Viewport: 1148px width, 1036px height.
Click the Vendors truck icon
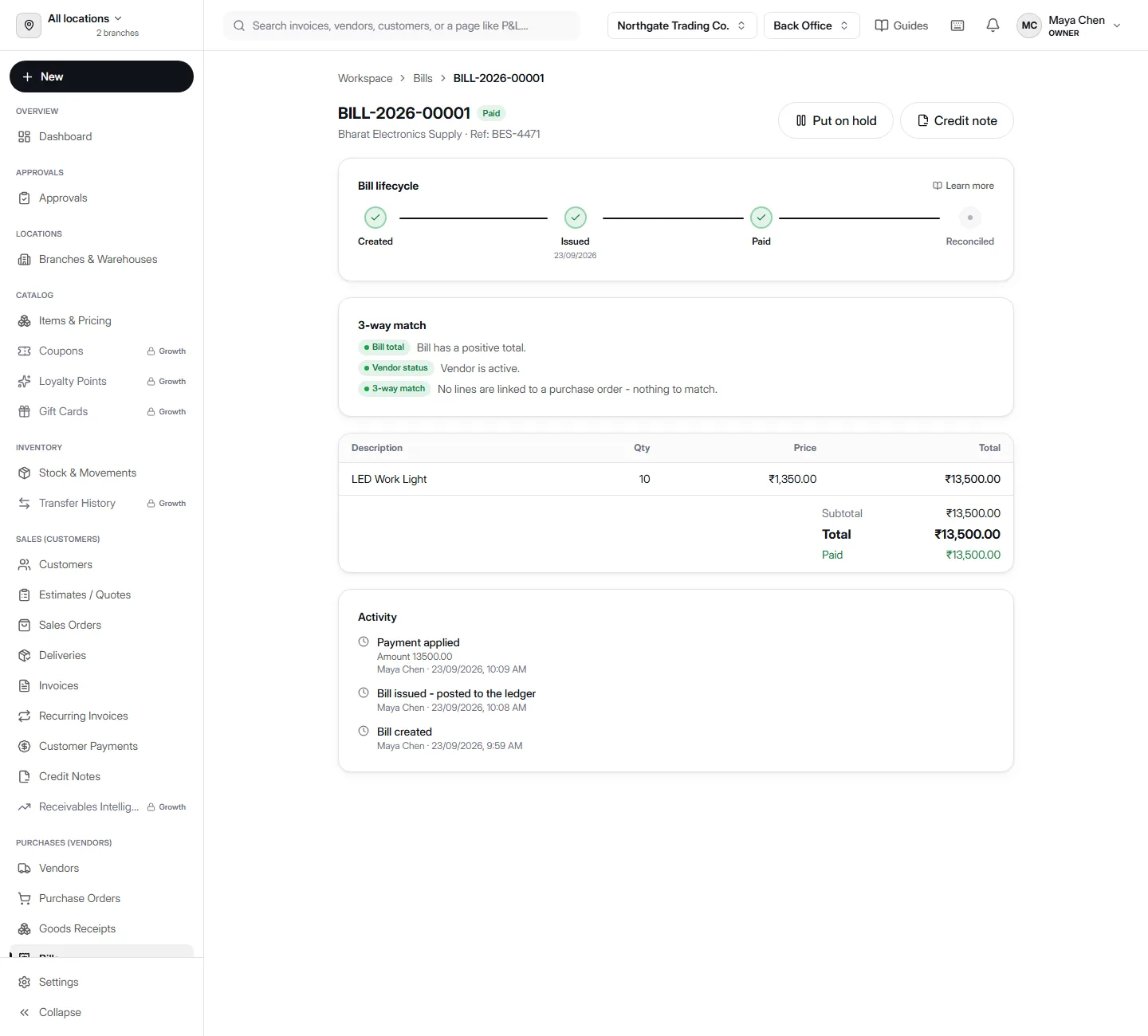(25, 868)
